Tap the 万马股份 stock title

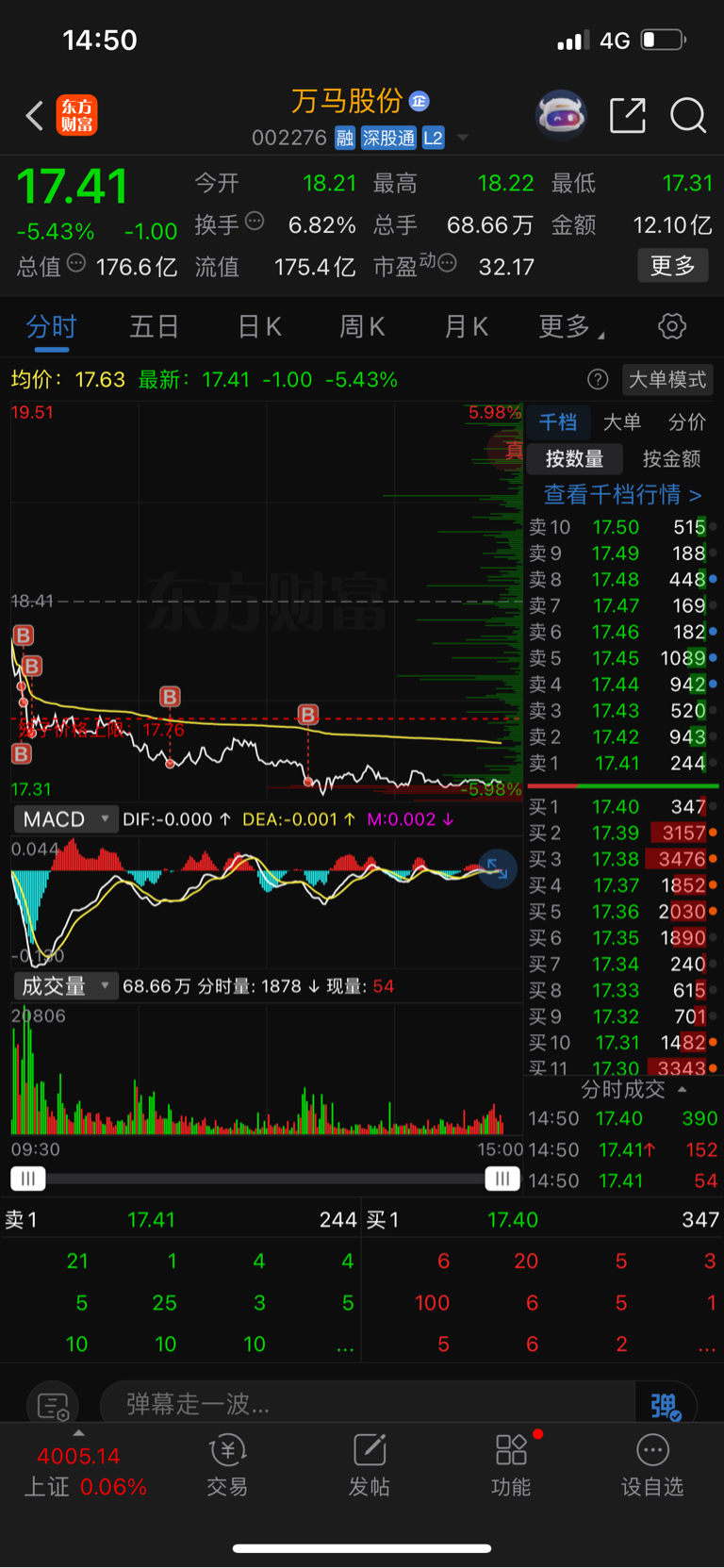tap(347, 101)
